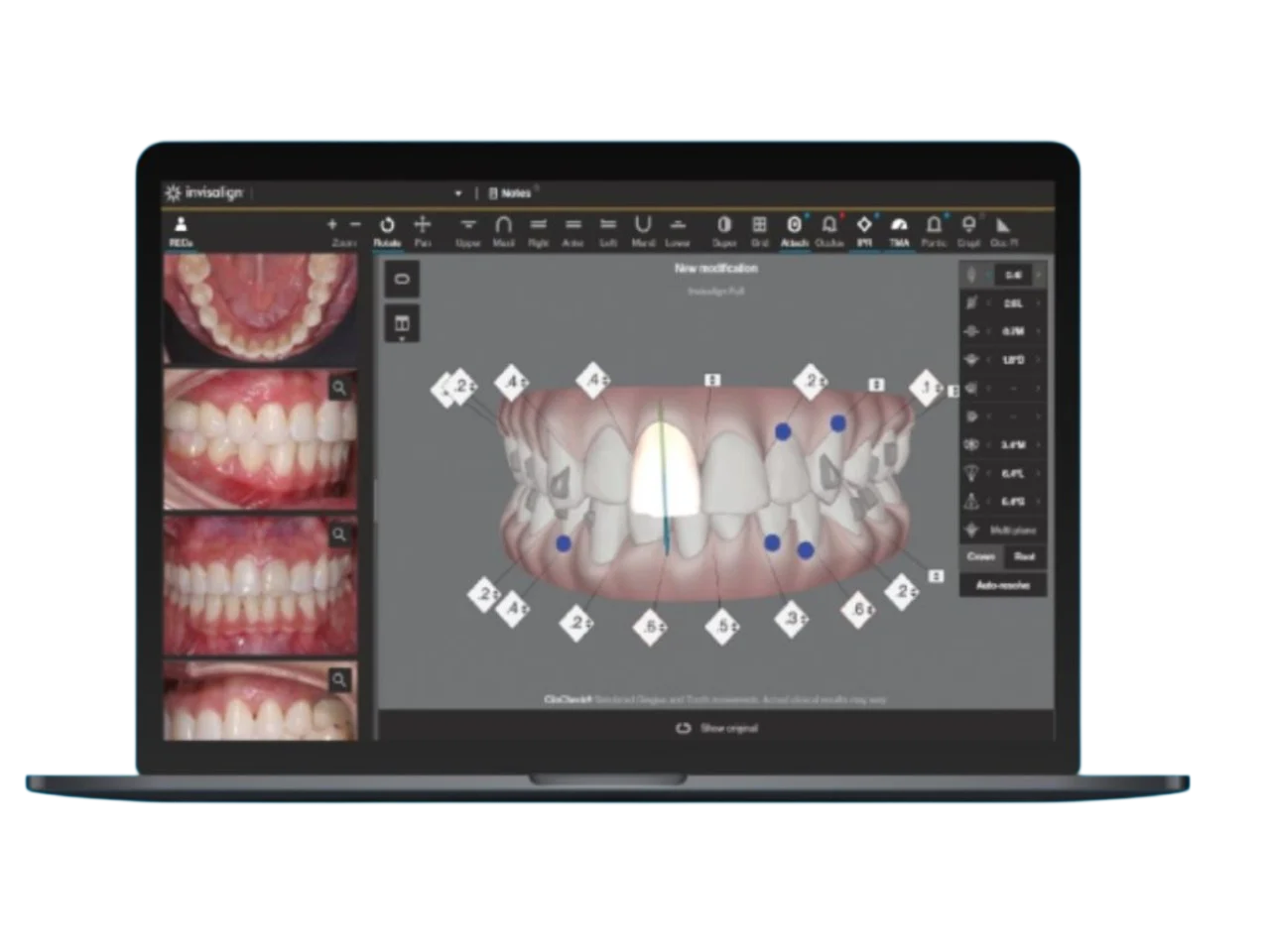Toggle the Crown option
Viewport: 1270px width, 952px height.
(981, 556)
